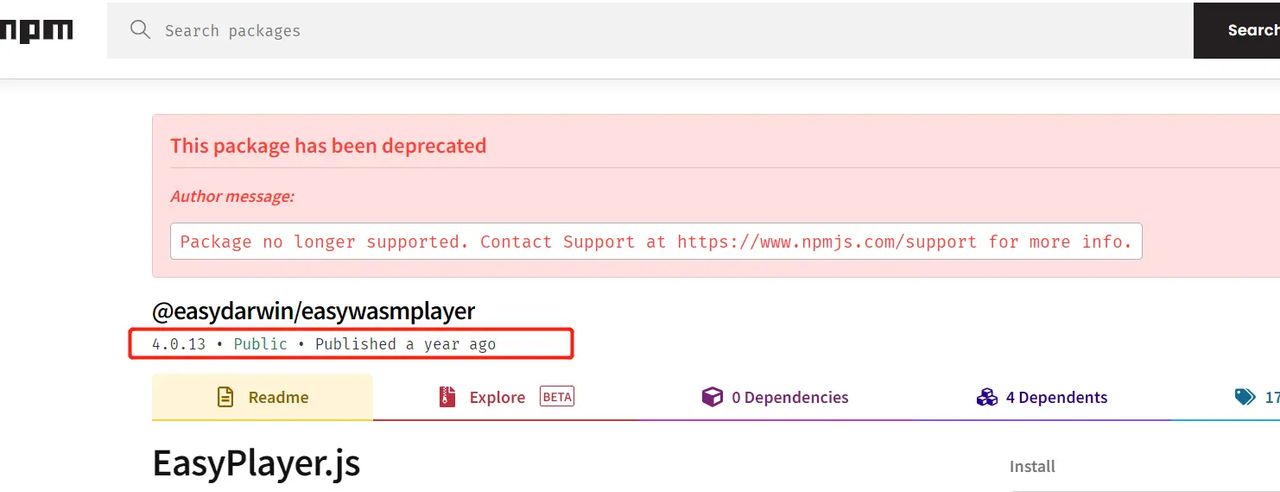Click the BETA badge beside Explore

[x=557, y=397]
